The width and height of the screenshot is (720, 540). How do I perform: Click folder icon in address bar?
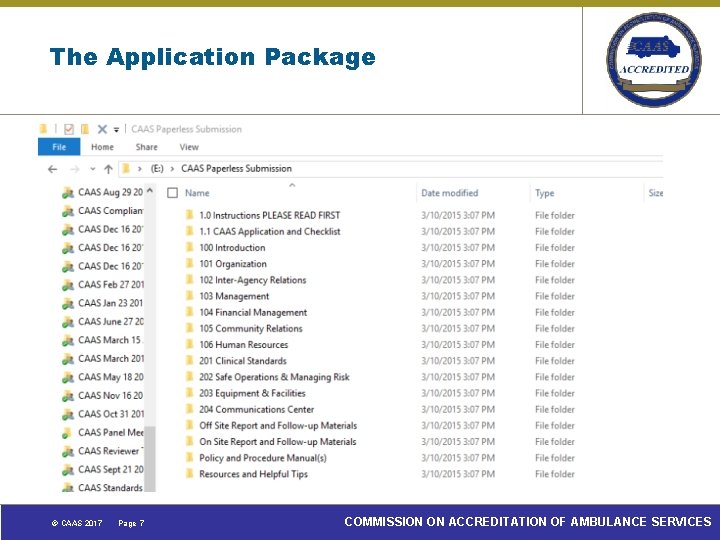[125, 169]
